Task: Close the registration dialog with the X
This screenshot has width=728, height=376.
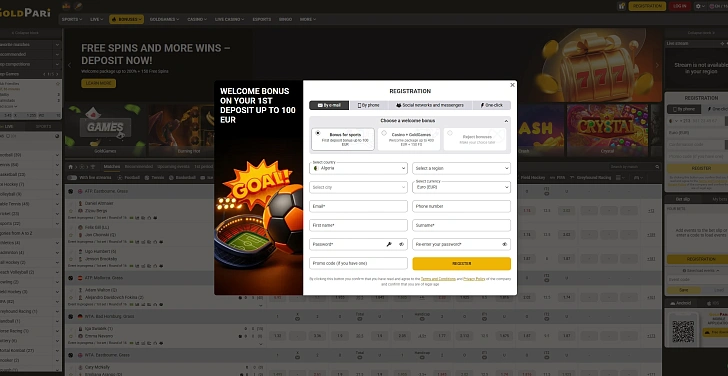Action: coord(512,85)
